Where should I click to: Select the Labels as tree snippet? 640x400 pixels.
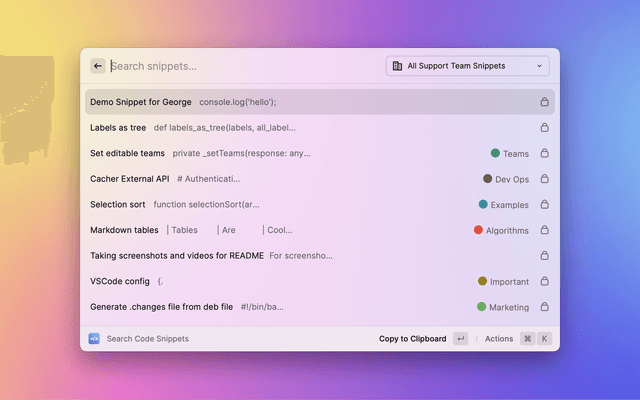tap(117, 127)
